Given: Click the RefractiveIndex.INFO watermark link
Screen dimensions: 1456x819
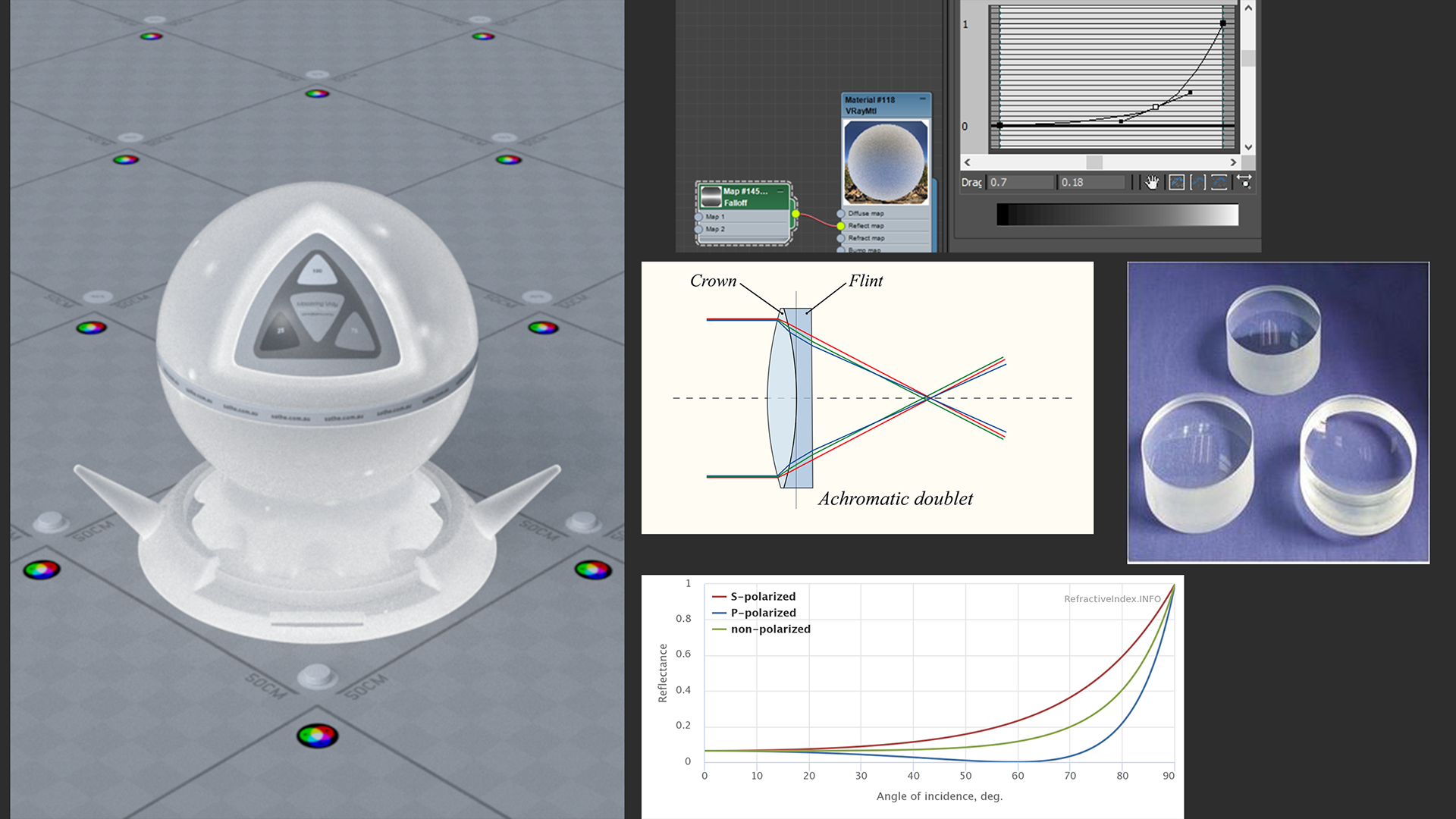Looking at the screenshot, I should 1112,598.
